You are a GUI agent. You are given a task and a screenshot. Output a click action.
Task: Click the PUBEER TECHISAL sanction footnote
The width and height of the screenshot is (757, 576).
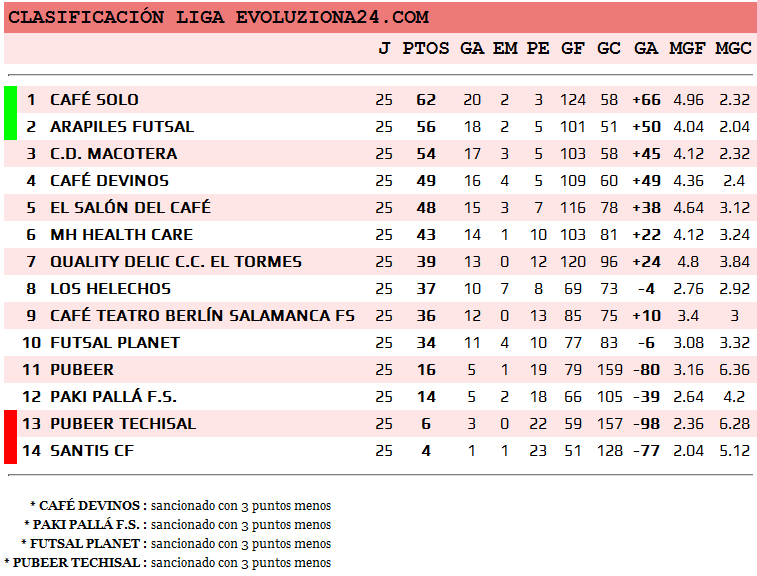(167, 563)
